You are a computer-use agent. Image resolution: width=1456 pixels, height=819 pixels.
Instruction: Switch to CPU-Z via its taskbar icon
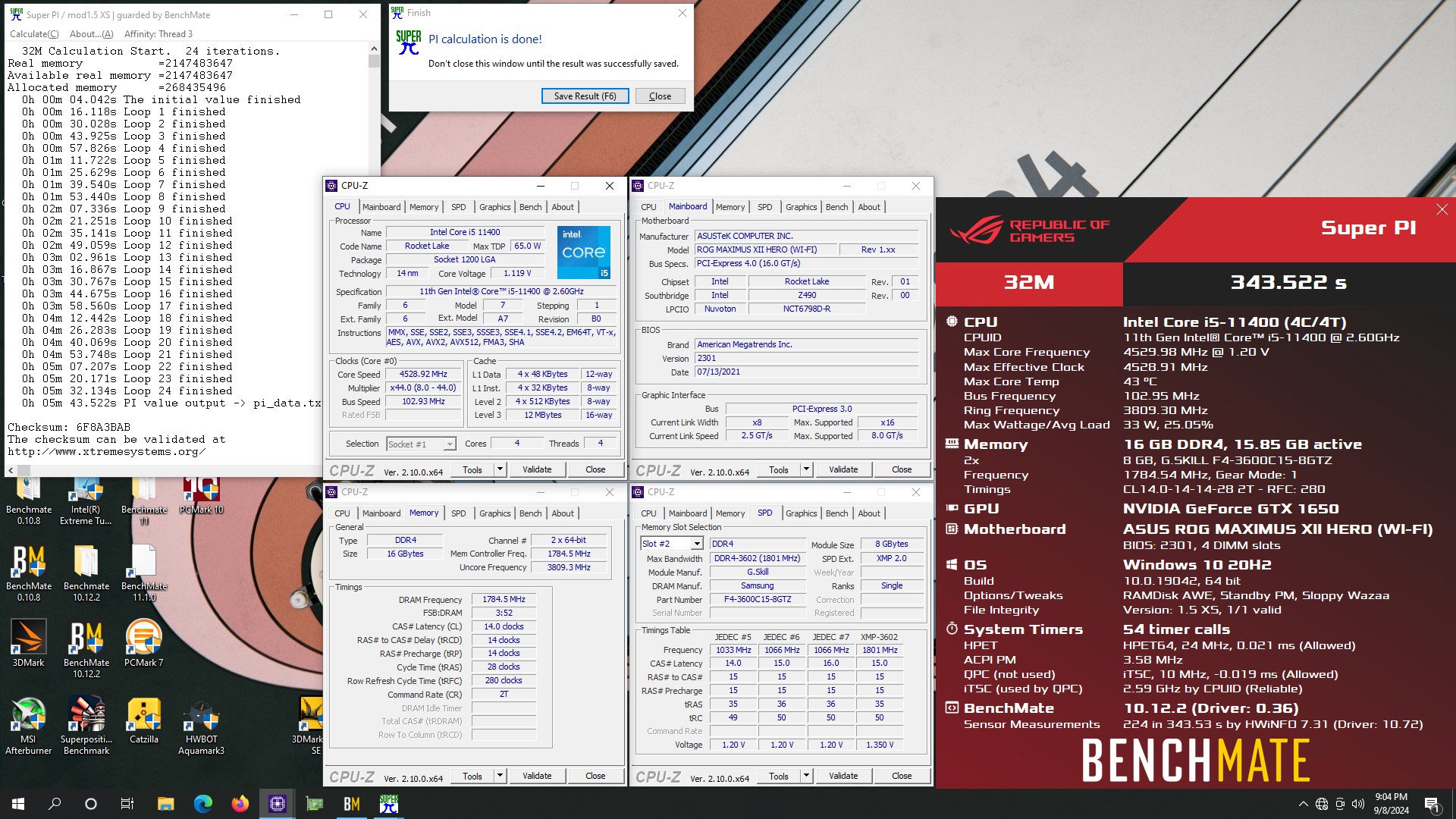[277, 804]
